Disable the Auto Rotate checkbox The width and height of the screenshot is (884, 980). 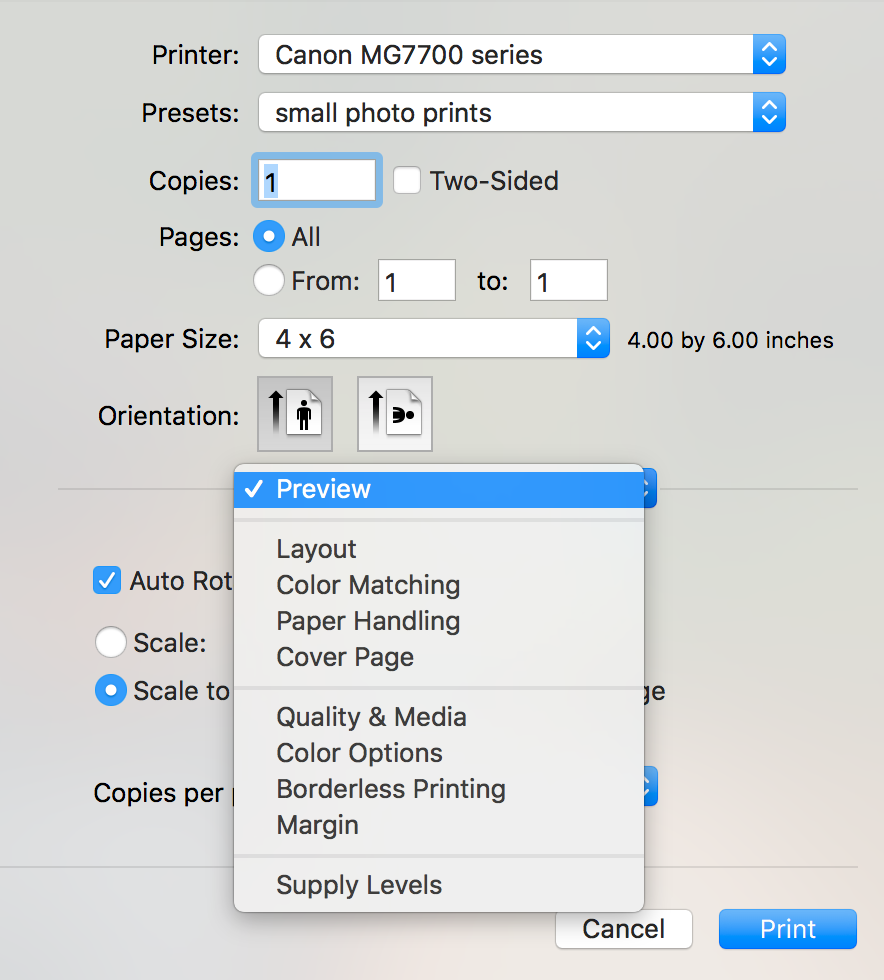(107, 580)
